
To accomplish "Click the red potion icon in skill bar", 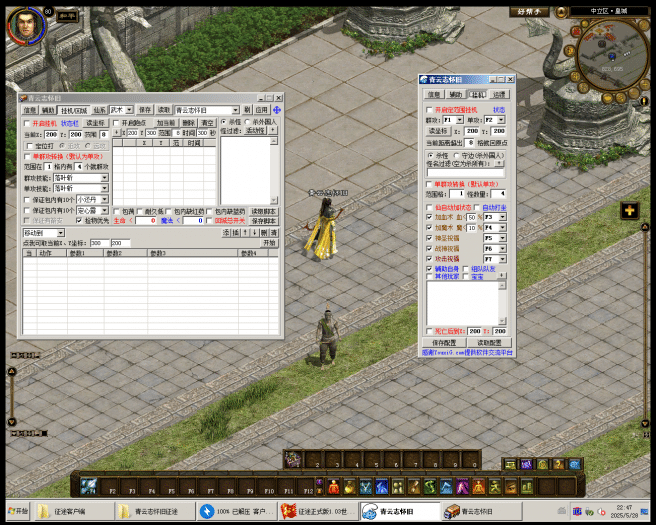I will (x=334, y=487).
